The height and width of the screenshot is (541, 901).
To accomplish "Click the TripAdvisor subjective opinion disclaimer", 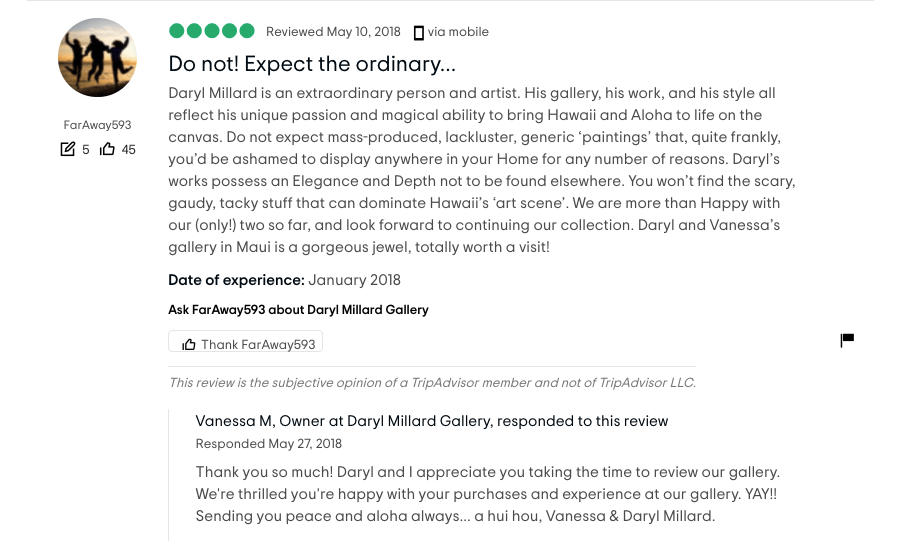I will (x=431, y=382).
